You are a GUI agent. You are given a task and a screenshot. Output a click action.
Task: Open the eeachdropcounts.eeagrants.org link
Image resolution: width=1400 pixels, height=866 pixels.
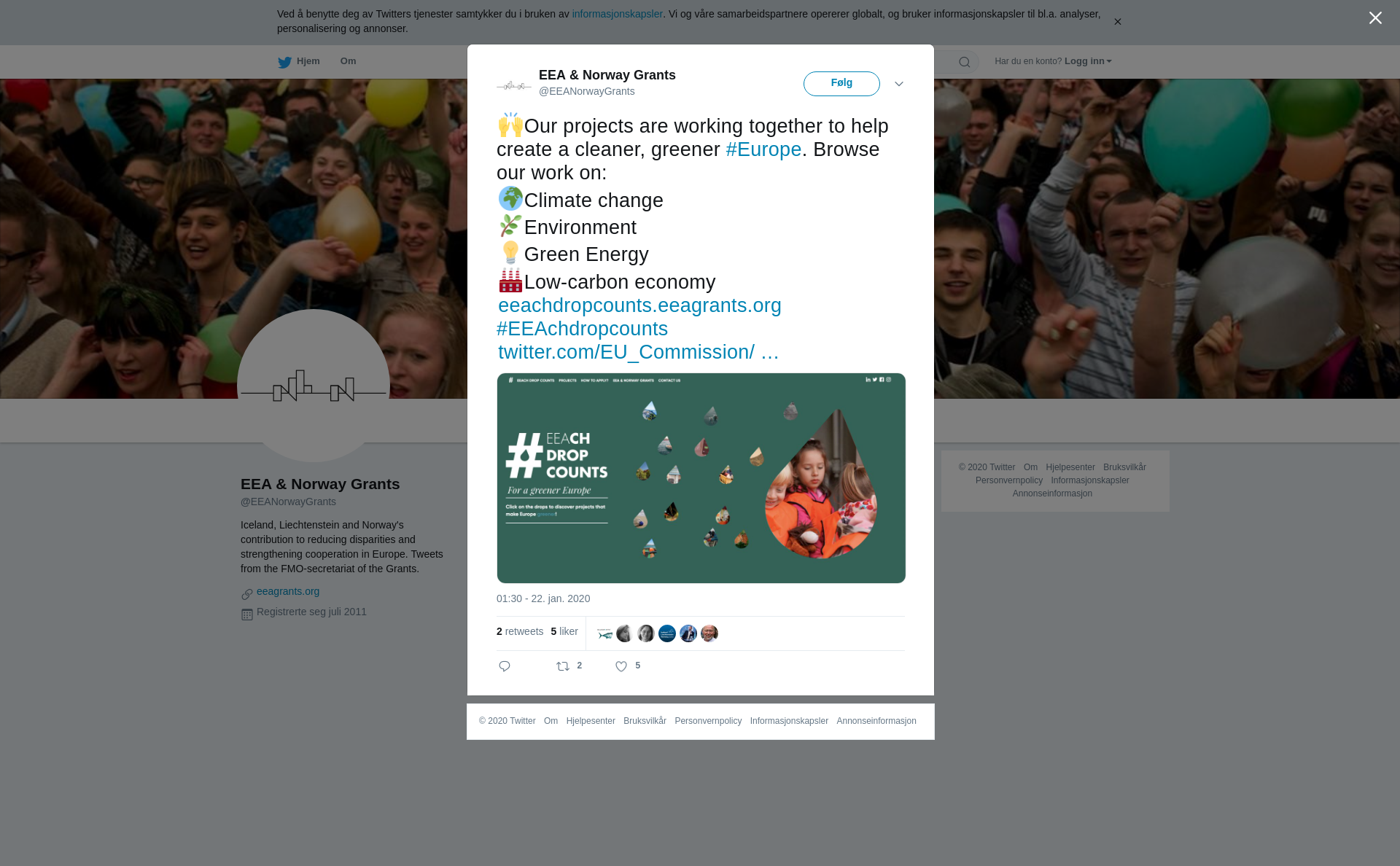(x=639, y=305)
